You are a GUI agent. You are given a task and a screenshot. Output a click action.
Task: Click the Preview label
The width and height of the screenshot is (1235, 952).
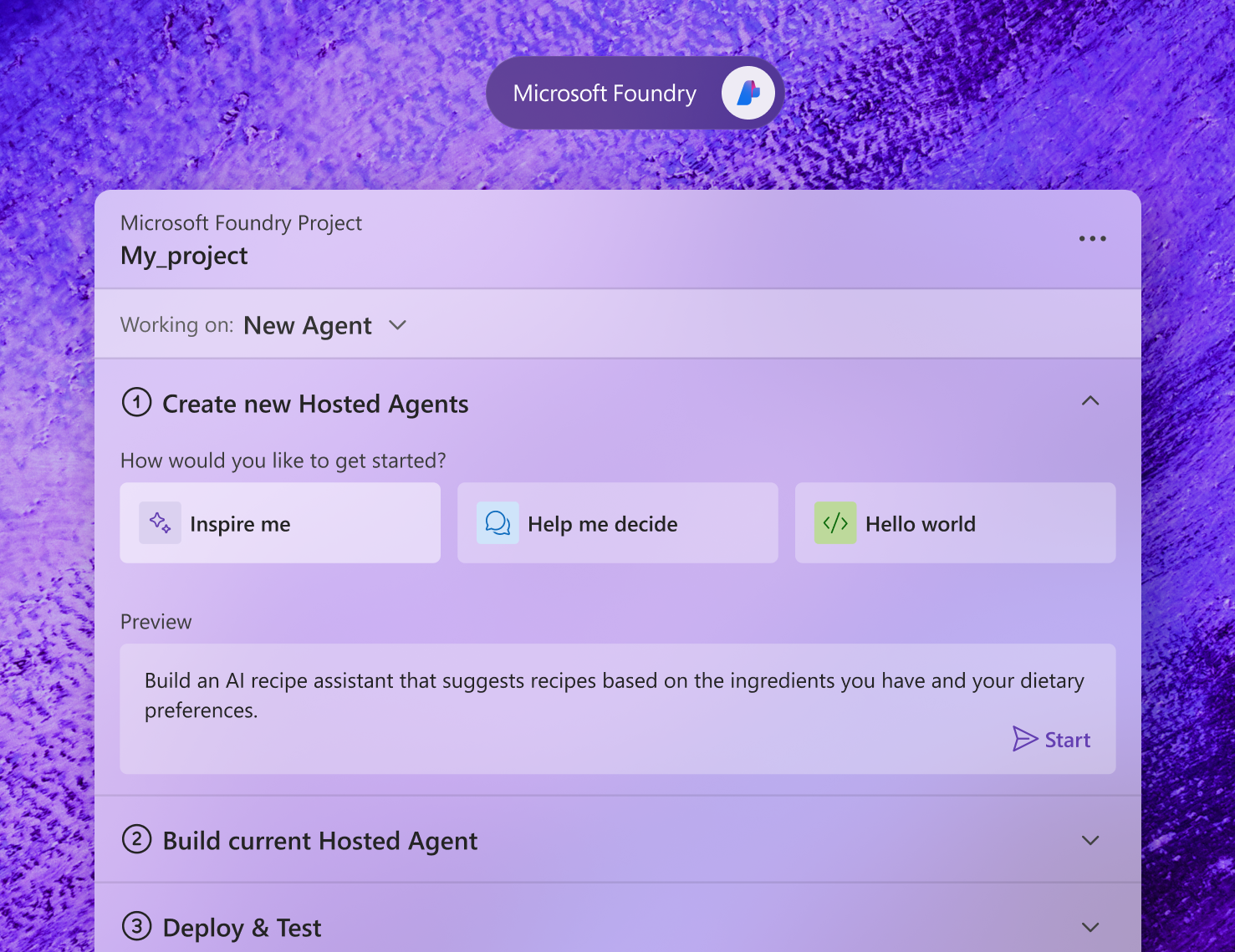(x=156, y=622)
